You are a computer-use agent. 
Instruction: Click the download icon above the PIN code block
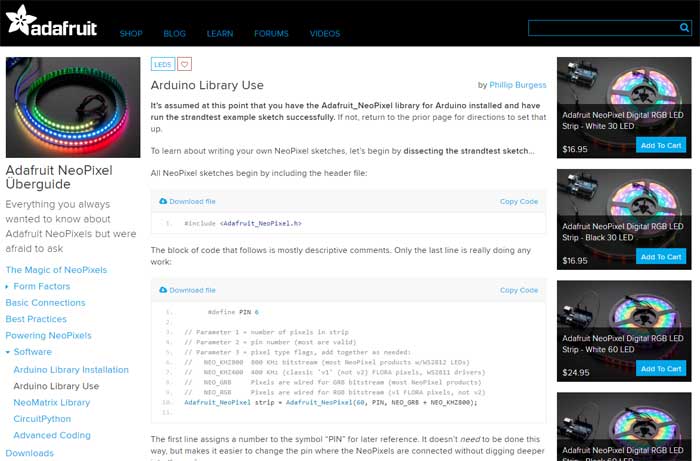pyautogui.click(x=161, y=290)
